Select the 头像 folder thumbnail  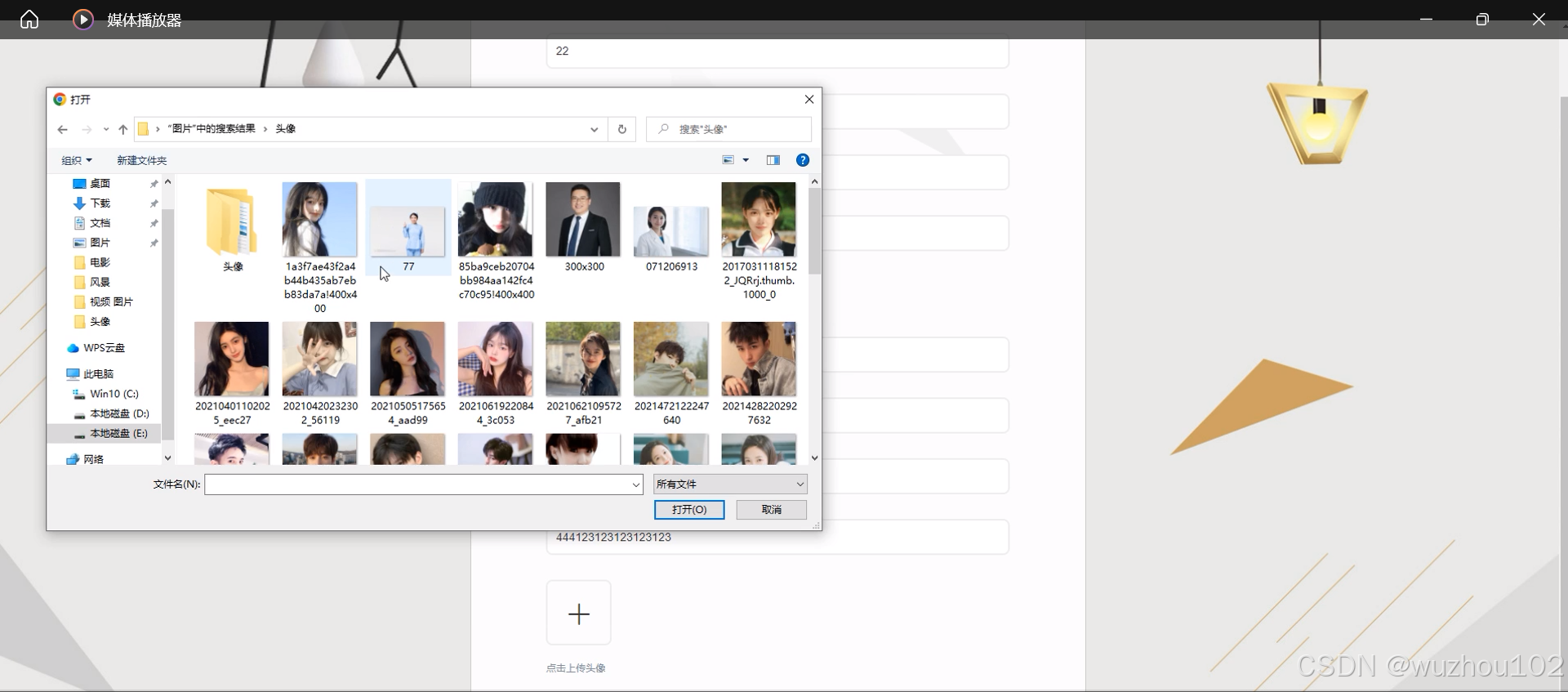tap(232, 228)
